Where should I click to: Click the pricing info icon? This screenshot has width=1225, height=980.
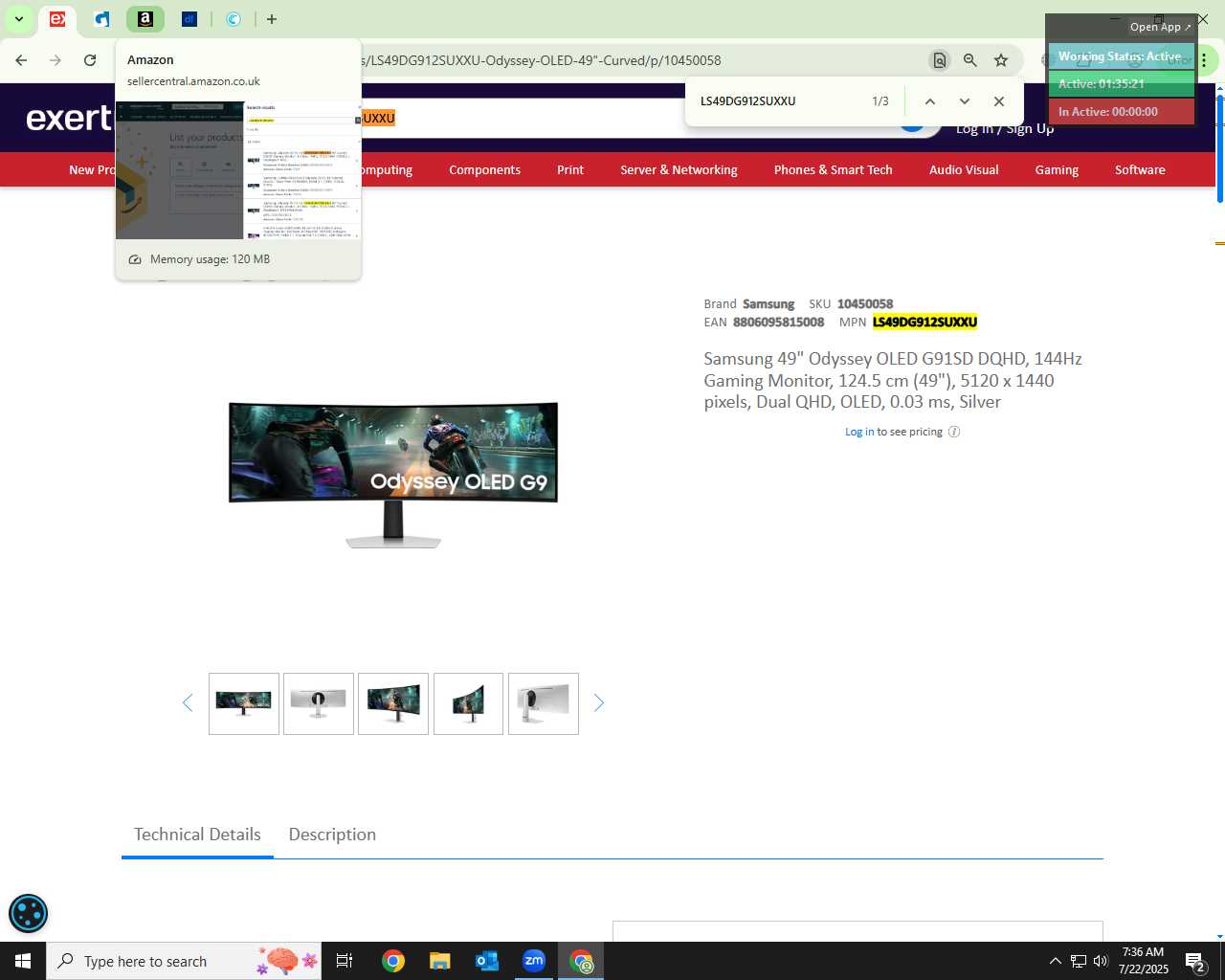coord(954,432)
